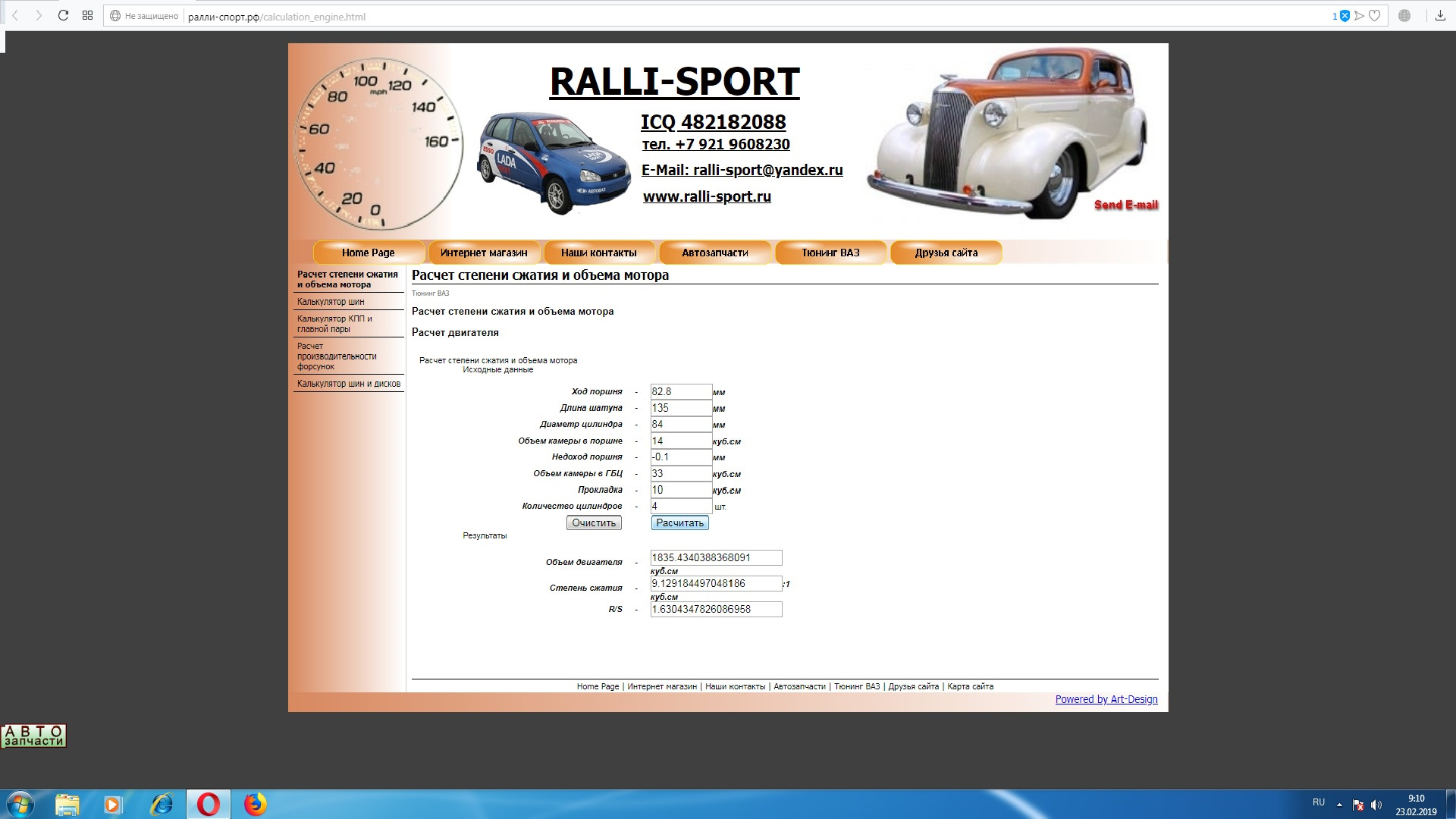Viewport: 1456px width, 819px height.
Task: Open the Тюнинг ВАЗ menu tab
Action: coord(830,253)
